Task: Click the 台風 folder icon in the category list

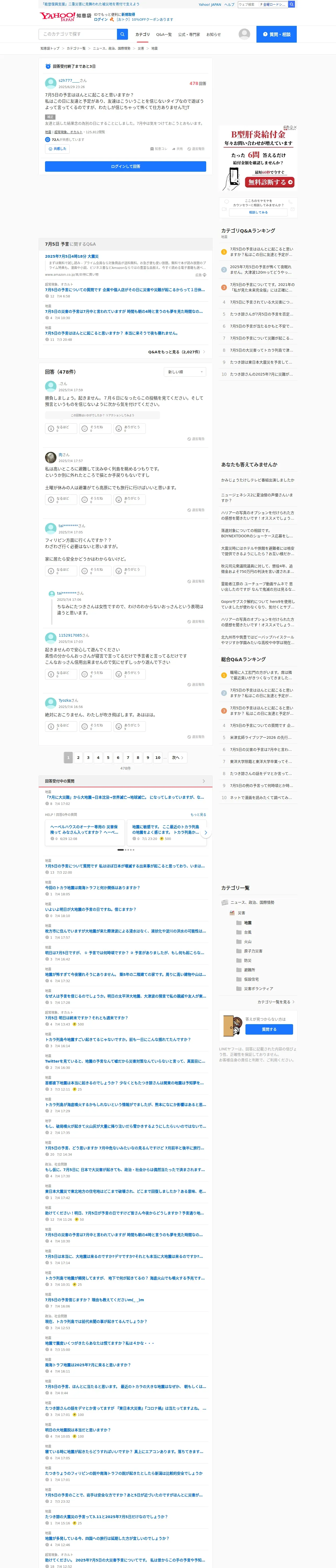Action: click(239, 932)
